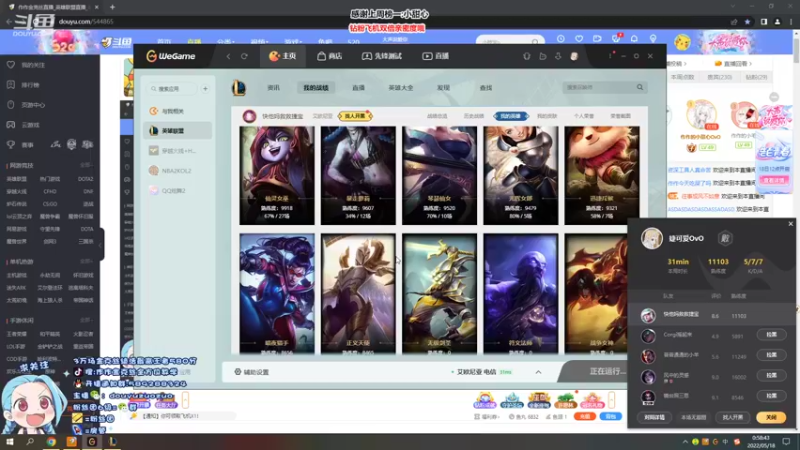Open the Kayle champion card
This screenshot has width=800, height=450.
tap(358, 293)
